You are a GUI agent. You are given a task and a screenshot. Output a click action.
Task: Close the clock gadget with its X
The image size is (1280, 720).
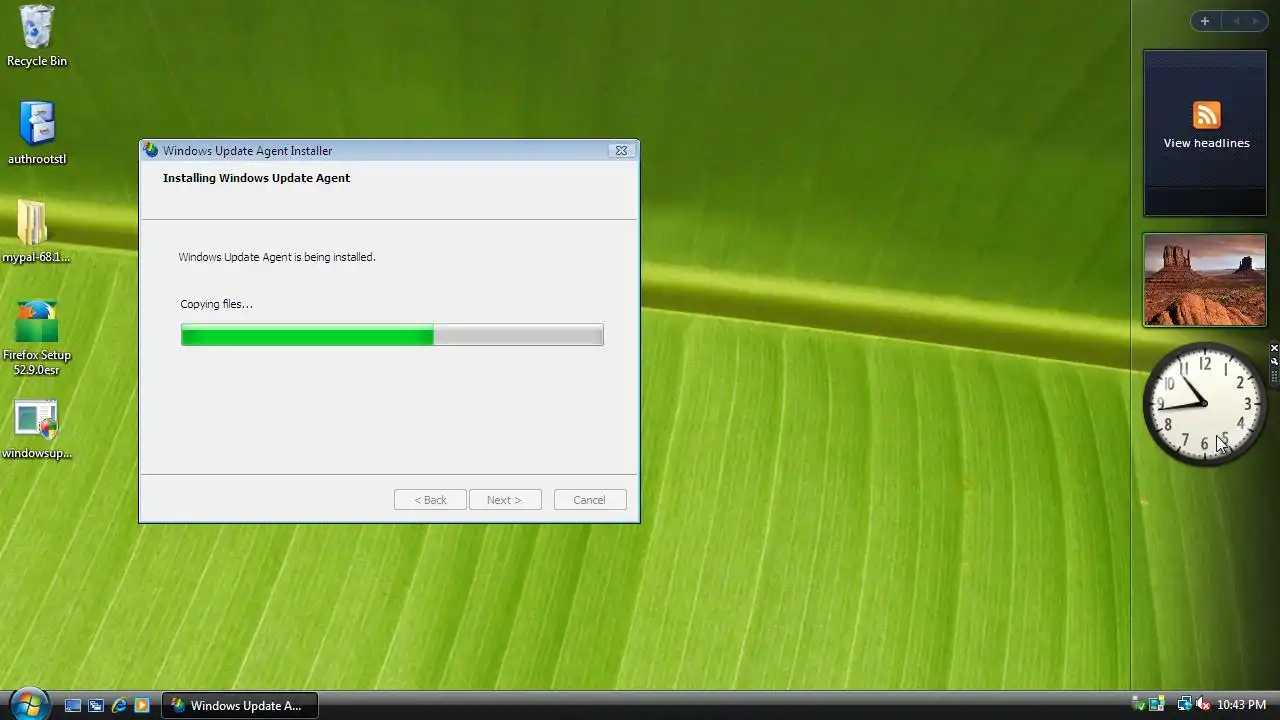1274,348
